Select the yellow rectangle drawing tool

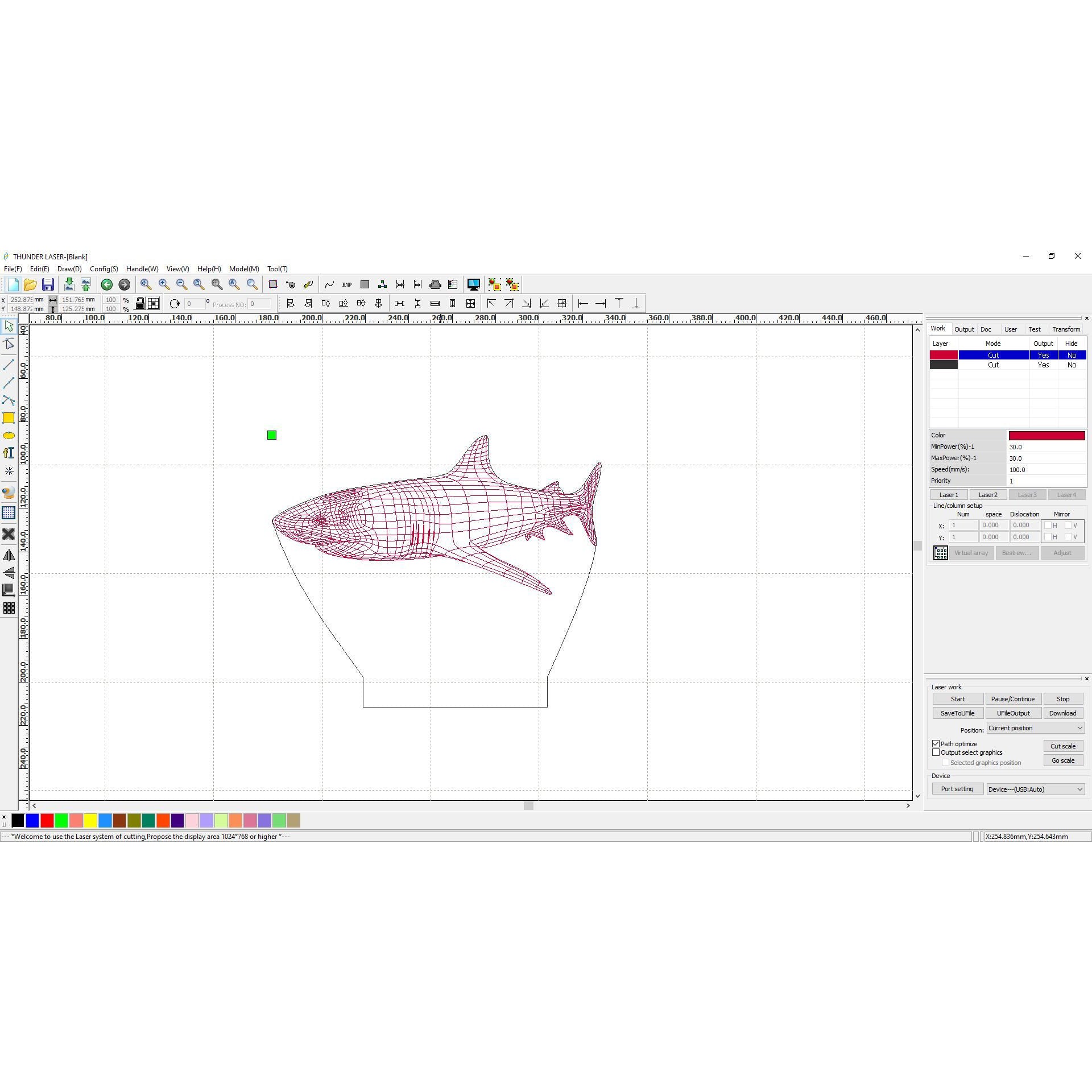click(x=9, y=418)
